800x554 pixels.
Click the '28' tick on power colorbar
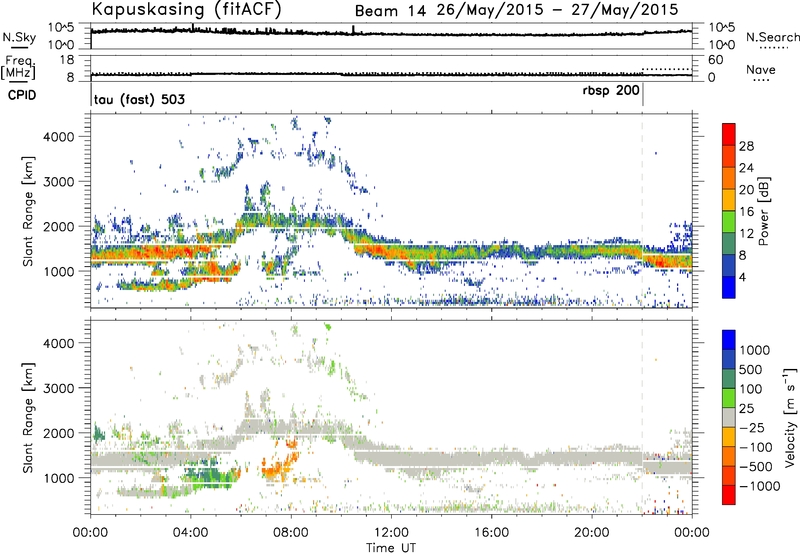point(746,146)
